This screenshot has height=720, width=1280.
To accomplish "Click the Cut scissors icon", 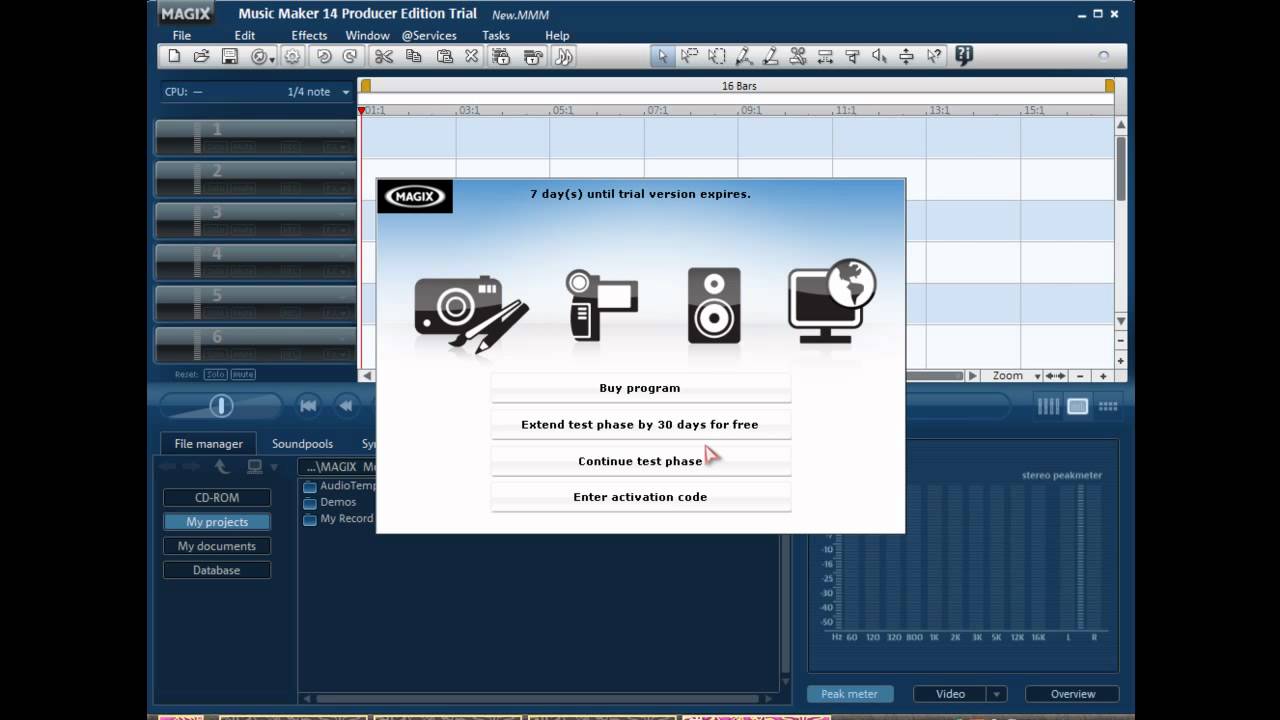I will point(384,57).
